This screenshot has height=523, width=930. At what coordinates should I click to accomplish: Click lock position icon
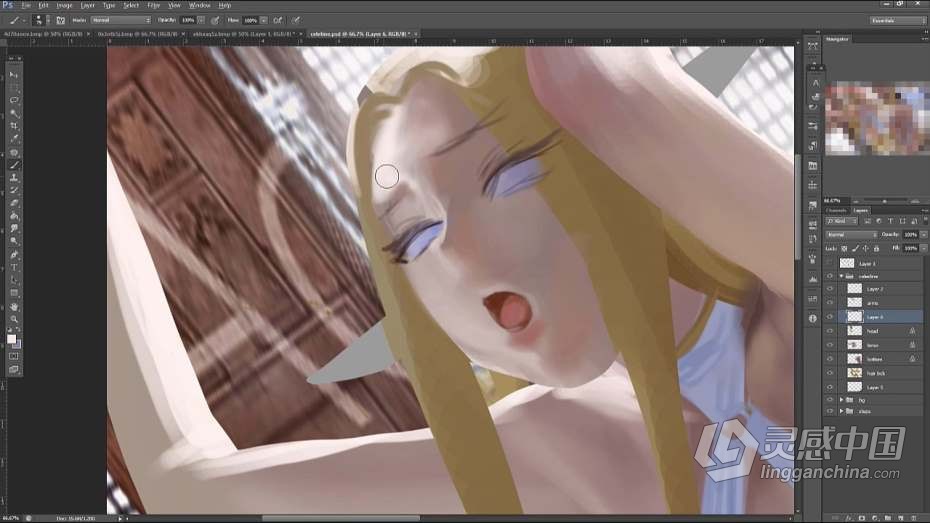(x=866, y=248)
